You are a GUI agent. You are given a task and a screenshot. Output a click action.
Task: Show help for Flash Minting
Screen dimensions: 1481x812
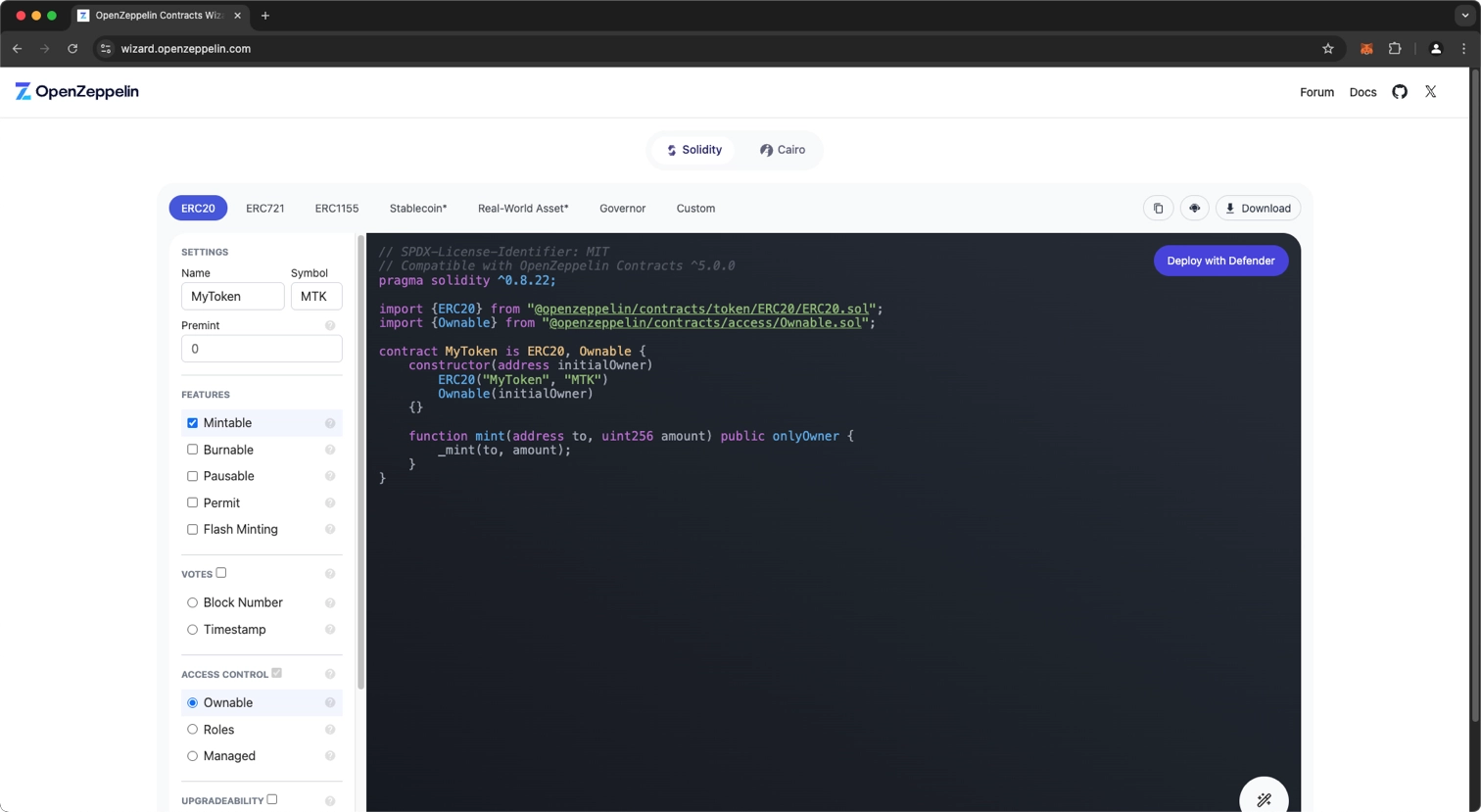[330, 529]
